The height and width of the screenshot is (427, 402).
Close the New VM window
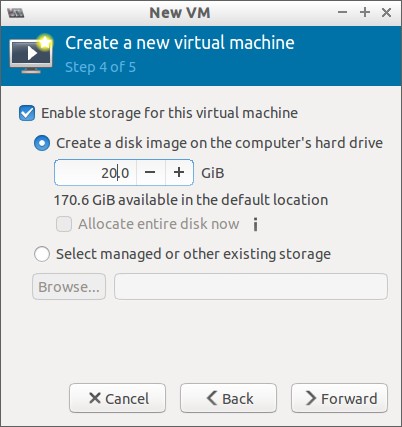click(386, 13)
